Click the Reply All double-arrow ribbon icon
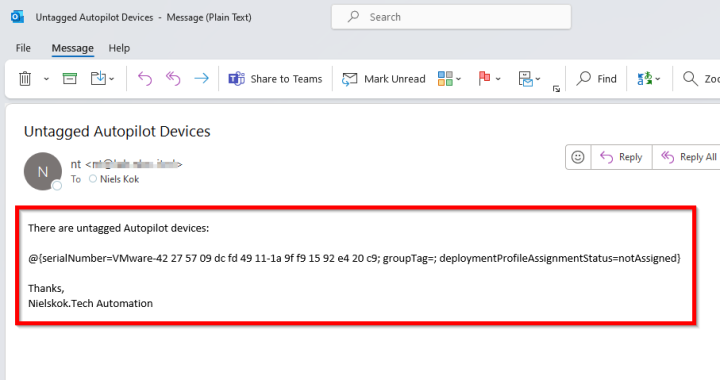Screen dimensions: 720x380 click(x=173, y=79)
